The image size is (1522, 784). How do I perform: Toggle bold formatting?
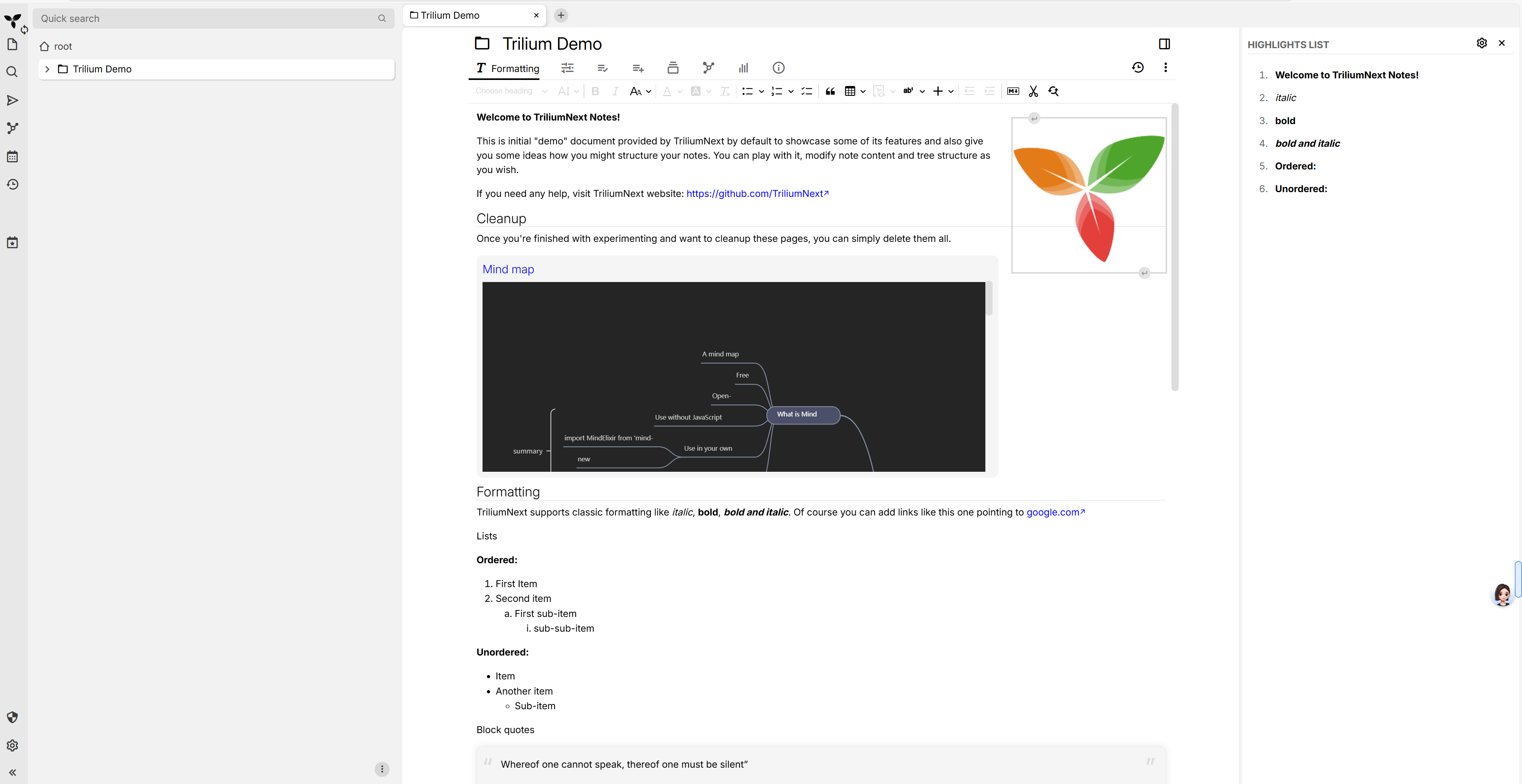tap(596, 91)
